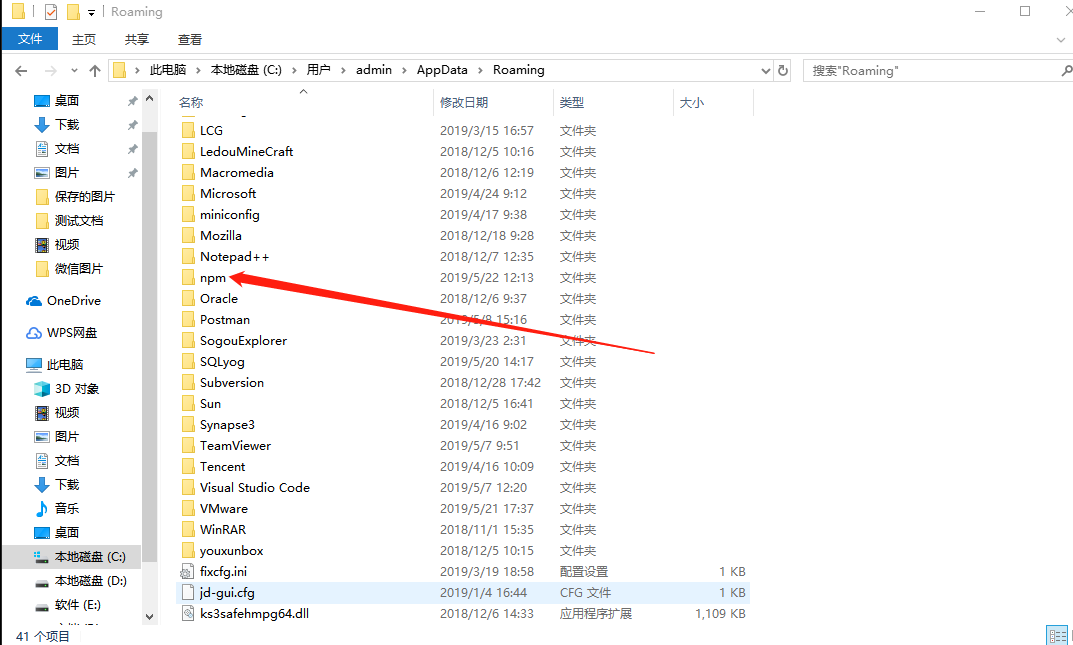This screenshot has height=645, width=1073.
Task: Switch to the 主页 ribbon tab
Action: tap(84, 40)
